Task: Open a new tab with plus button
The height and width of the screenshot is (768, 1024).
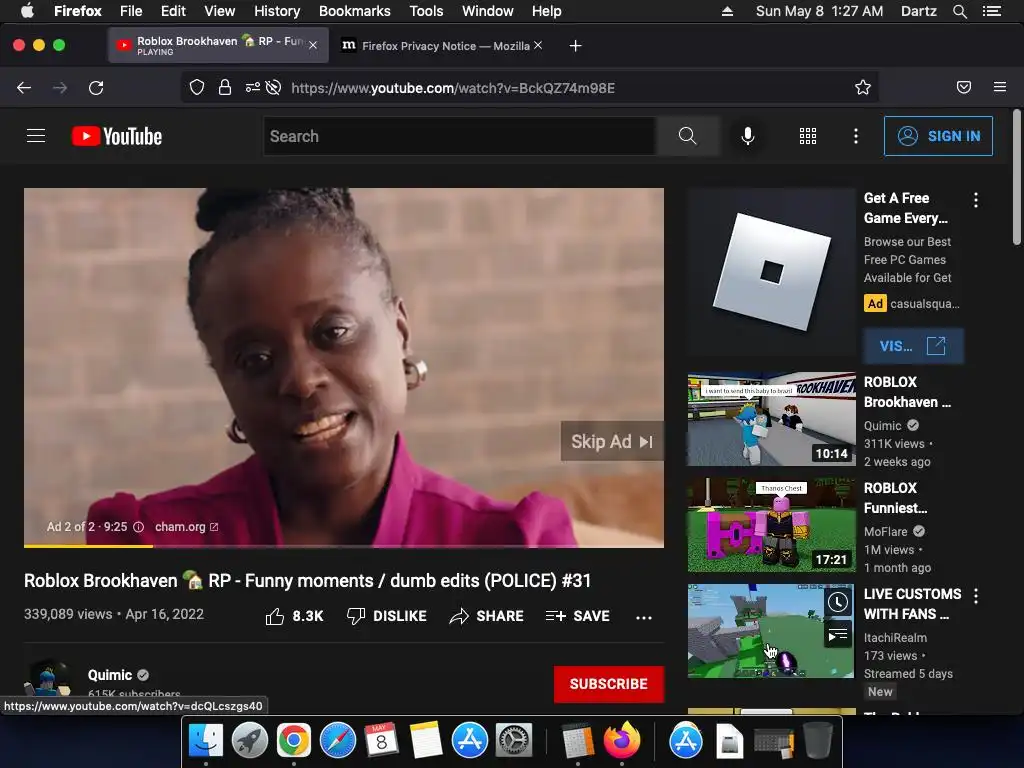Action: (x=575, y=46)
